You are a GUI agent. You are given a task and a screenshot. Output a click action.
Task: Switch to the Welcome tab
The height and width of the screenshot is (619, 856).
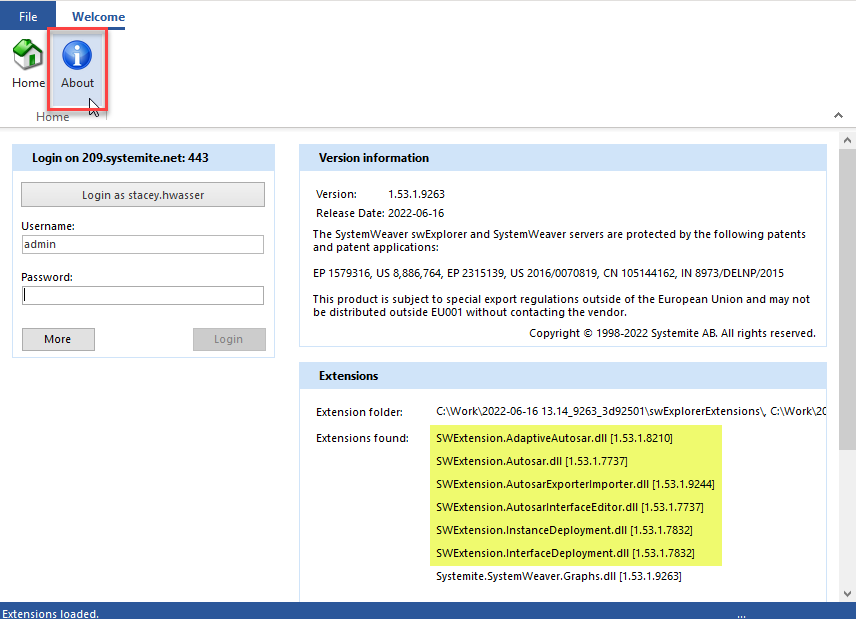[97, 16]
